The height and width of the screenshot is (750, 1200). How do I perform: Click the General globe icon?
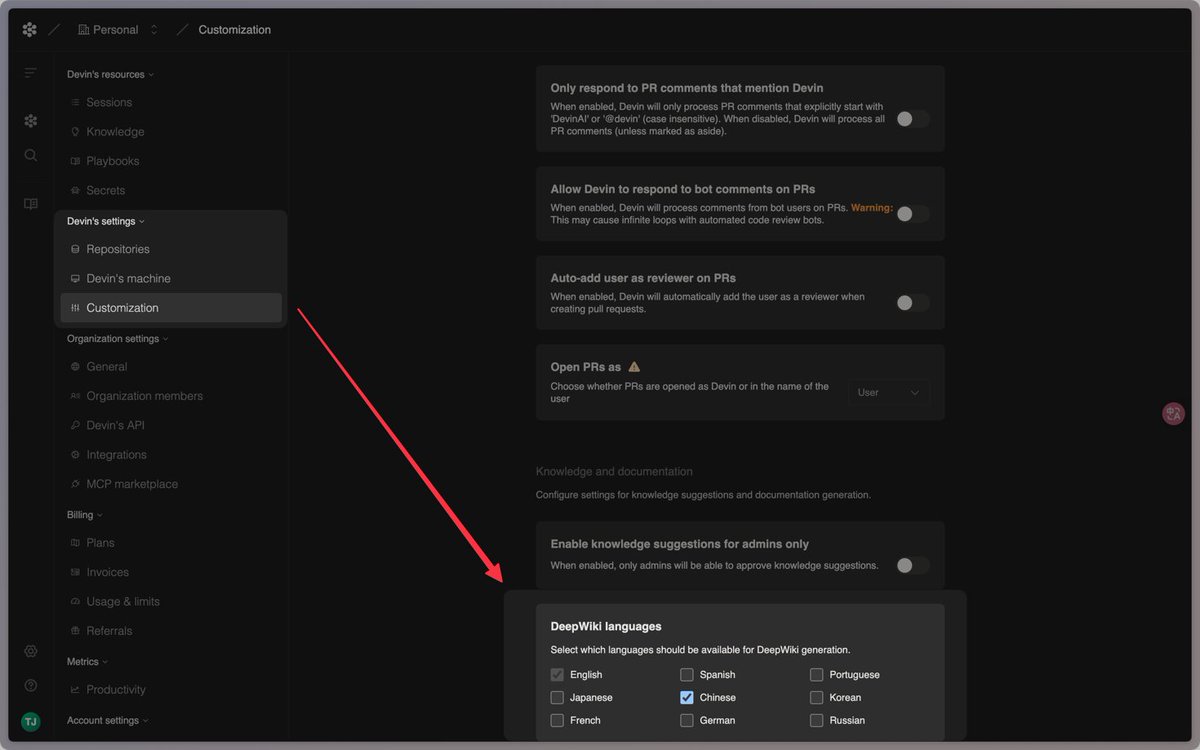(x=75, y=367)
